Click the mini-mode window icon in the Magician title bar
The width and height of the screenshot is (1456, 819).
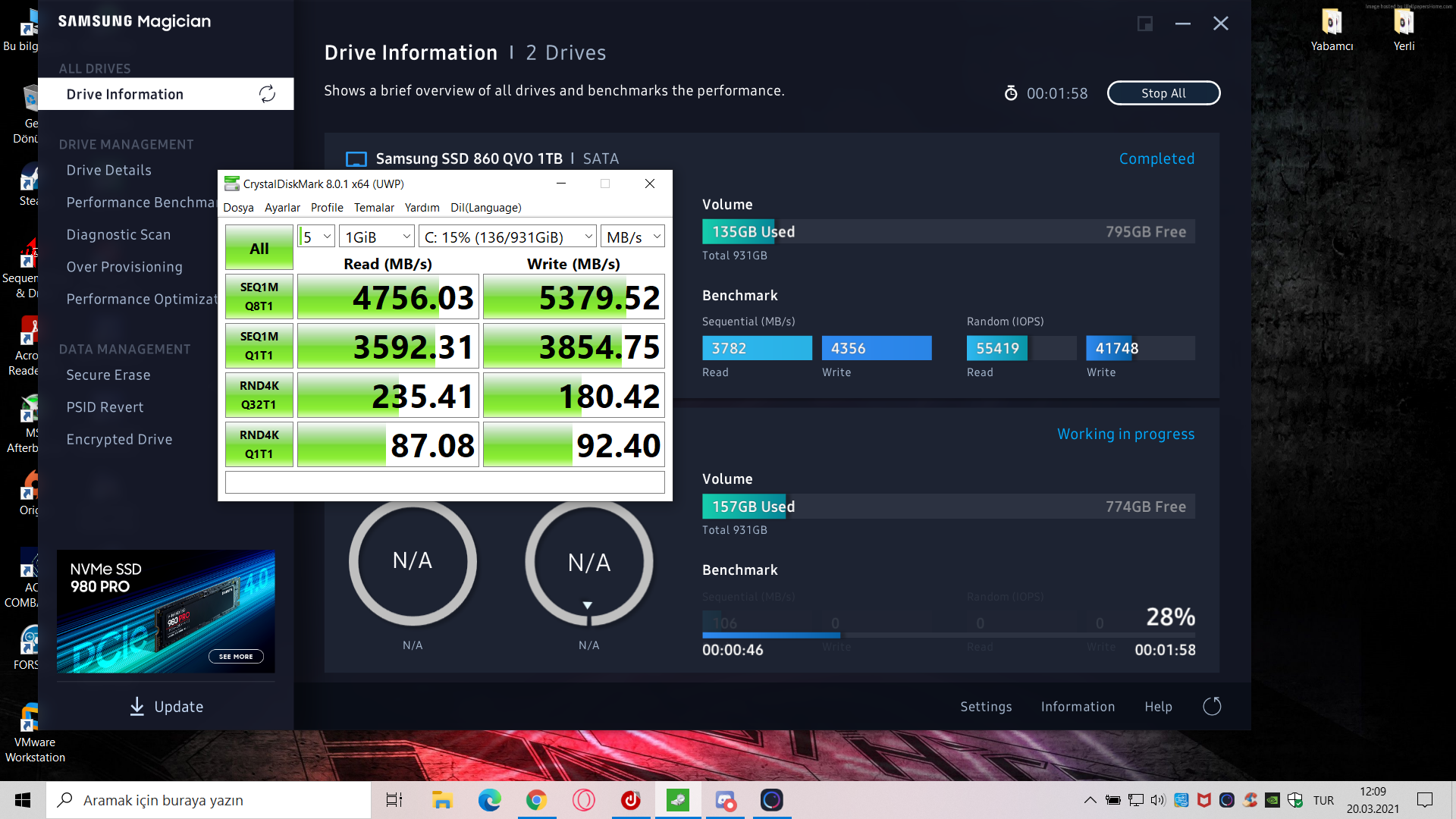coord(1145,24)
